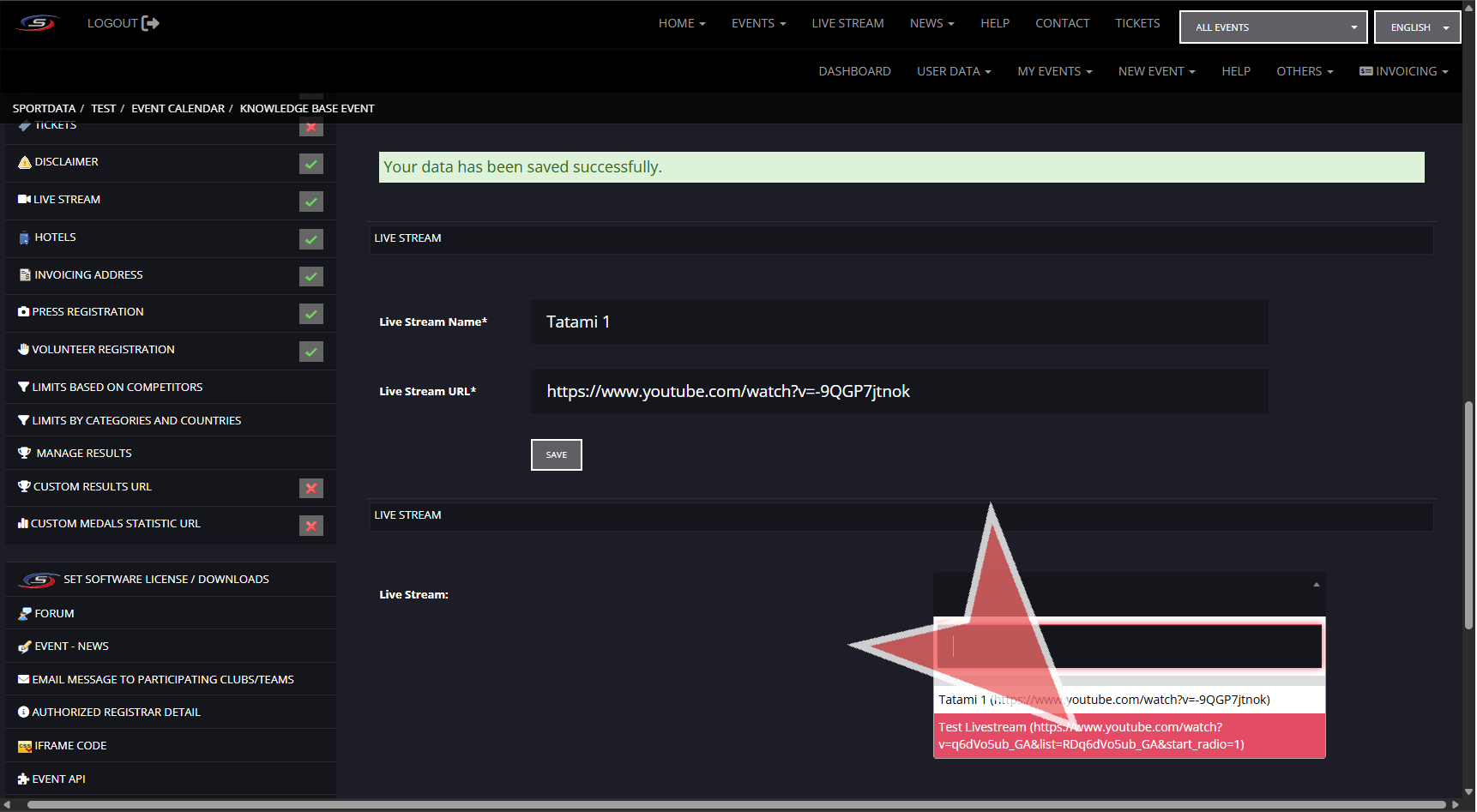Open the All Events dropdown
1477x812 pixels.
1273,27
